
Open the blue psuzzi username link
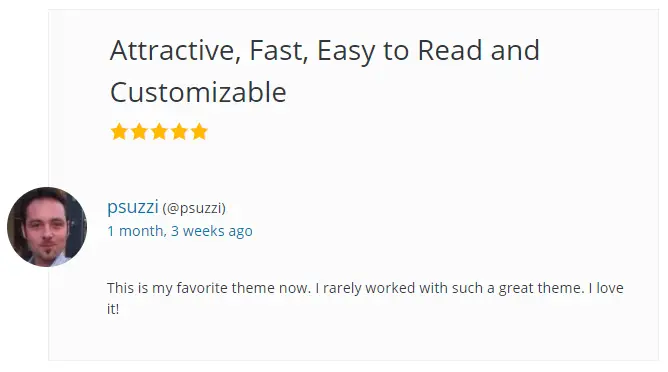pyautogui.click(x=133, y=208)
